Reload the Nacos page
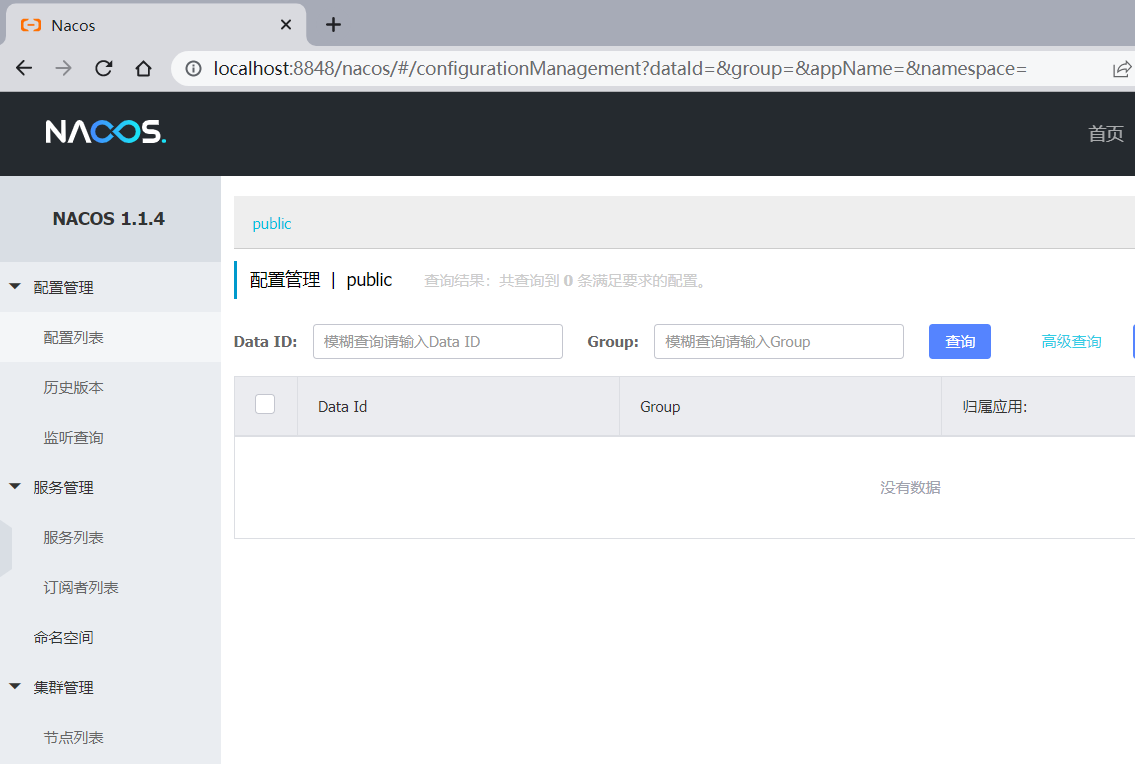The width and height of the screenshot is (1135, 764). click(x=104, y=69)
